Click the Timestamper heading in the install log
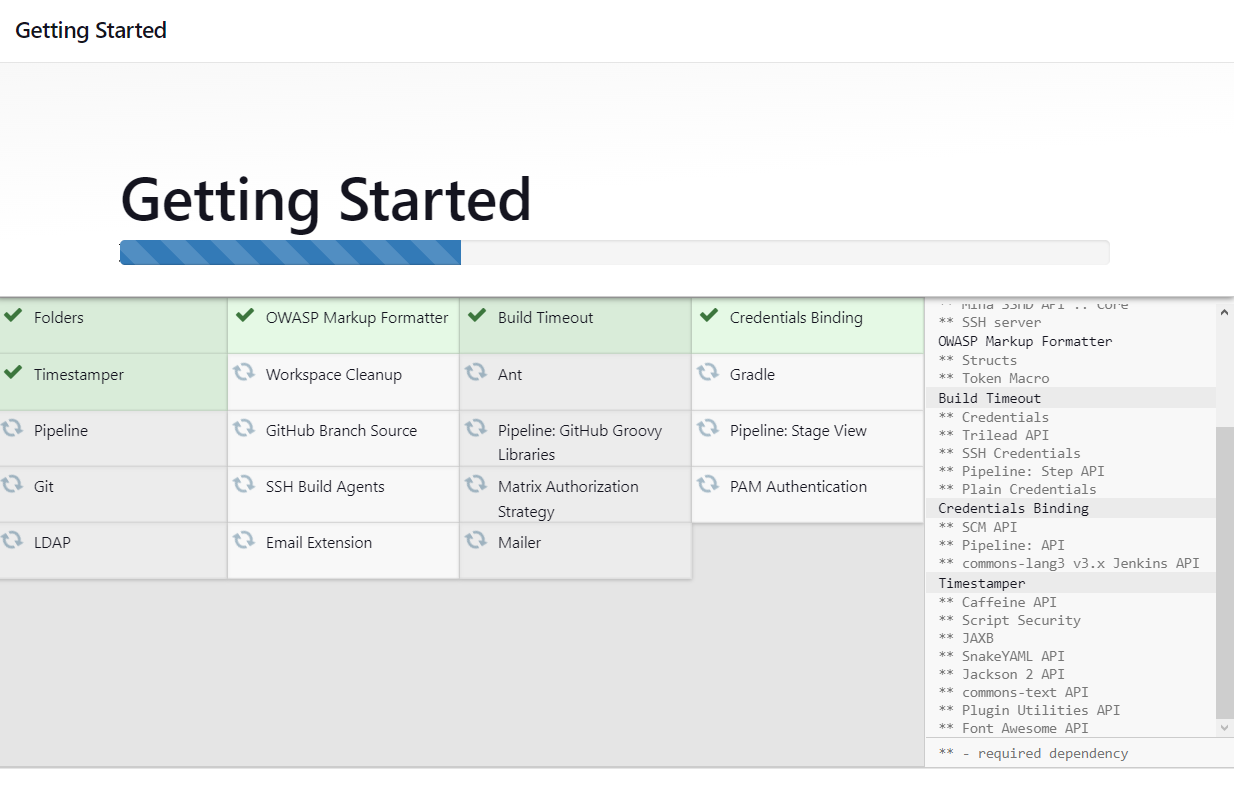 (x=982, y=583)
